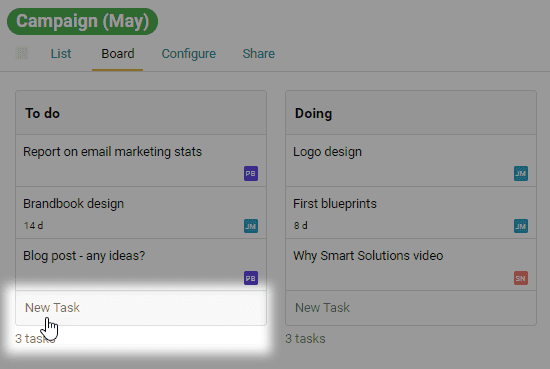The width and height of the screenshot is (550, 369).
Task: Open the Logo design task card
Action: (411, 161)
